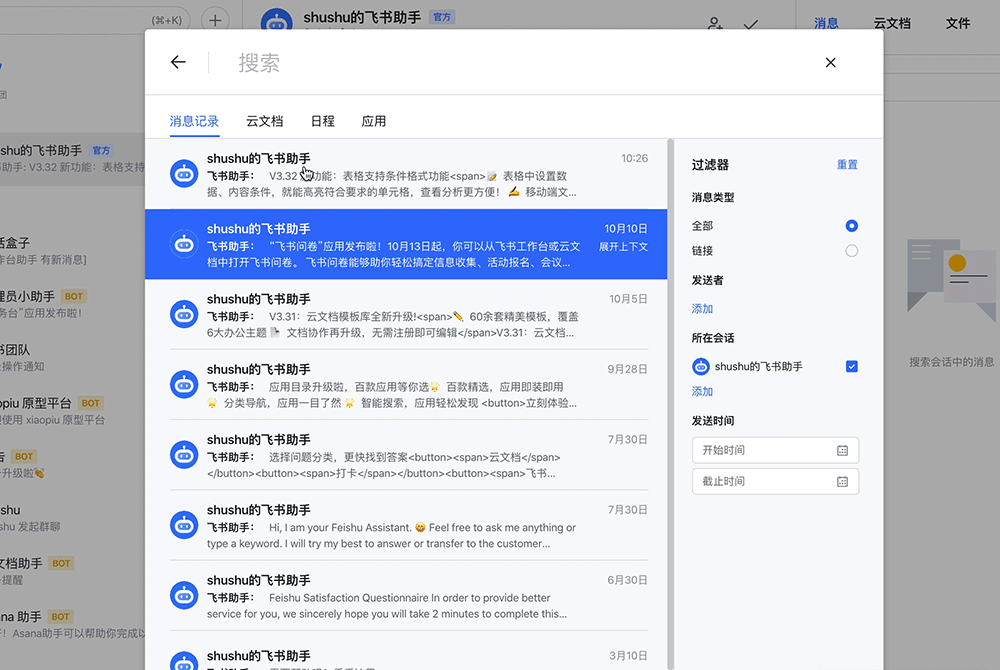Click the add member icon in chat header
This screenshot has width=1000, height=670.
point(715,24)
